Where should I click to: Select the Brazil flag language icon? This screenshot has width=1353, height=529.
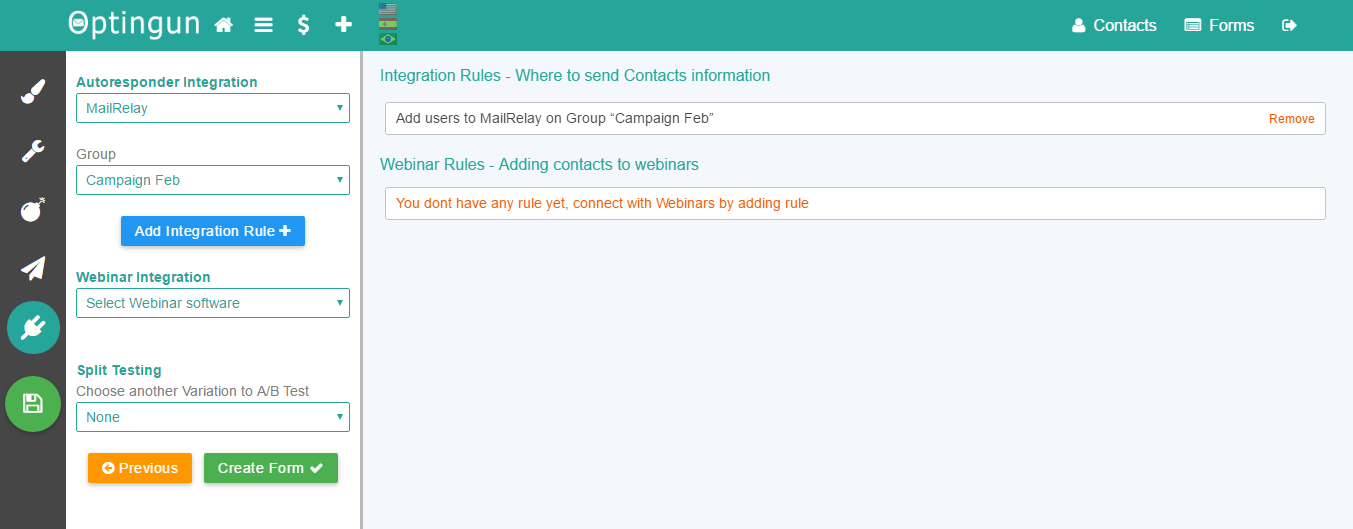tap(388, 39)
